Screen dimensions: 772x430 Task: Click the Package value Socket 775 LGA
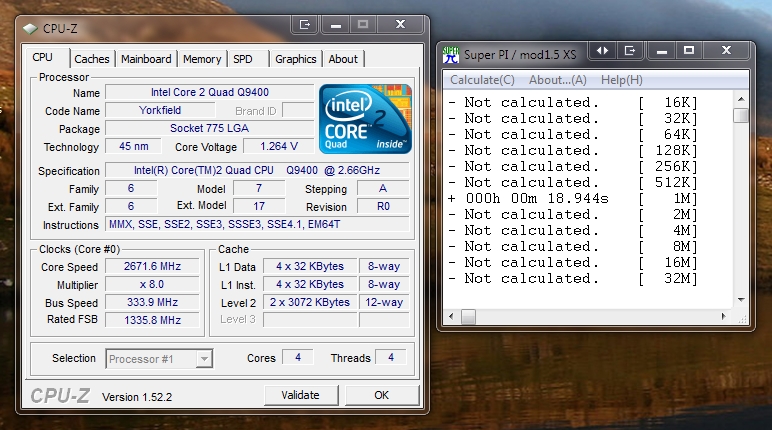[210, 128]
